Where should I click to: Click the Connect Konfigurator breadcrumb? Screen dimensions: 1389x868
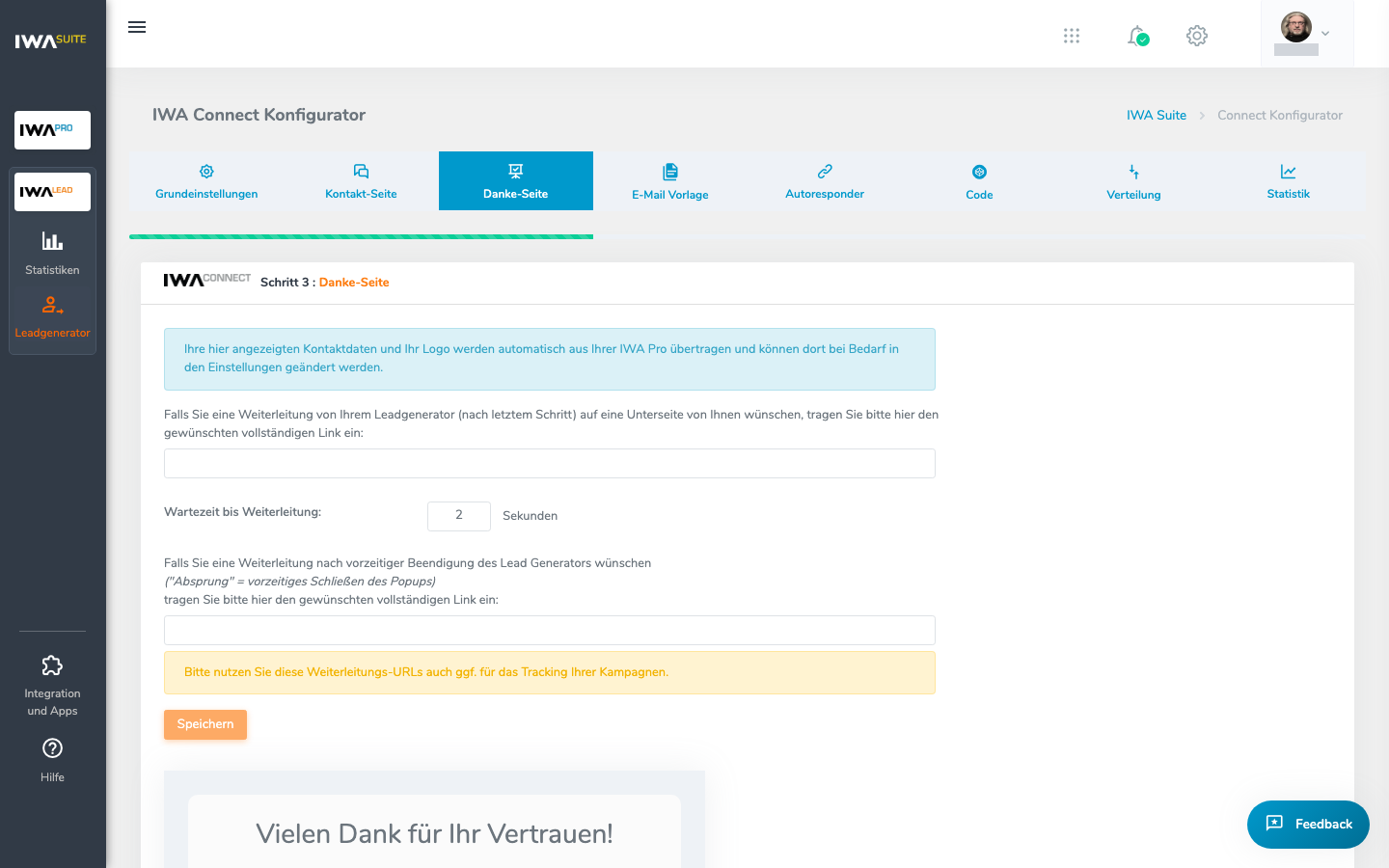coord(1280,115)
